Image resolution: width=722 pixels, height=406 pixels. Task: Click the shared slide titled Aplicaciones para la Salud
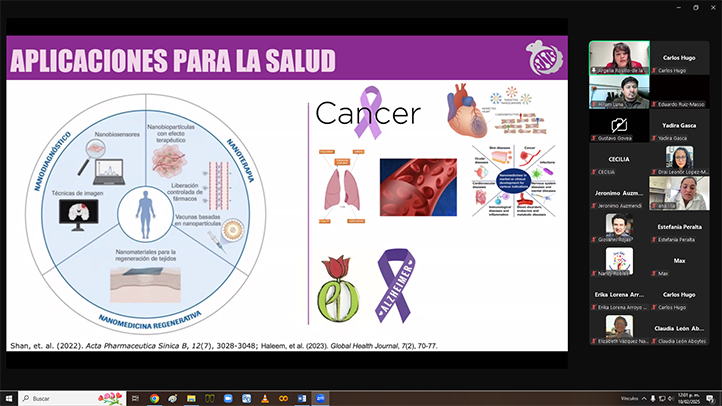(x=287, y=193)
